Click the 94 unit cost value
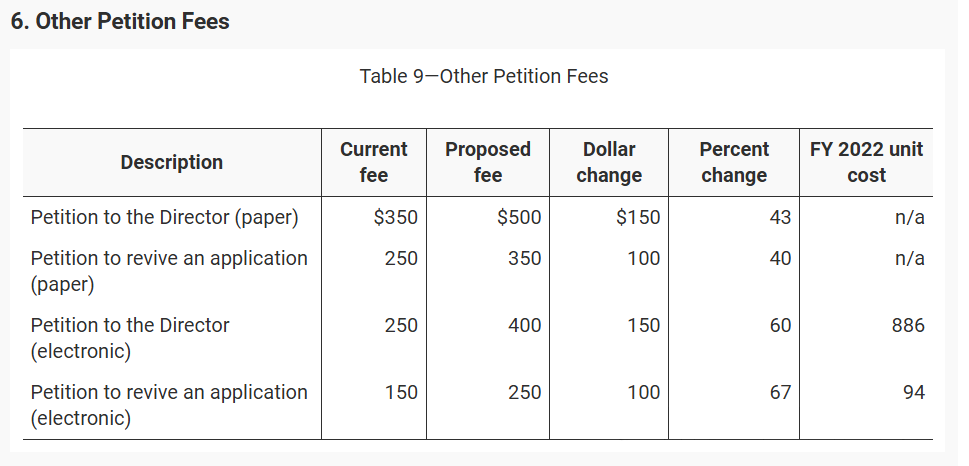Screen dimensions: 969x466 point(913,393)
